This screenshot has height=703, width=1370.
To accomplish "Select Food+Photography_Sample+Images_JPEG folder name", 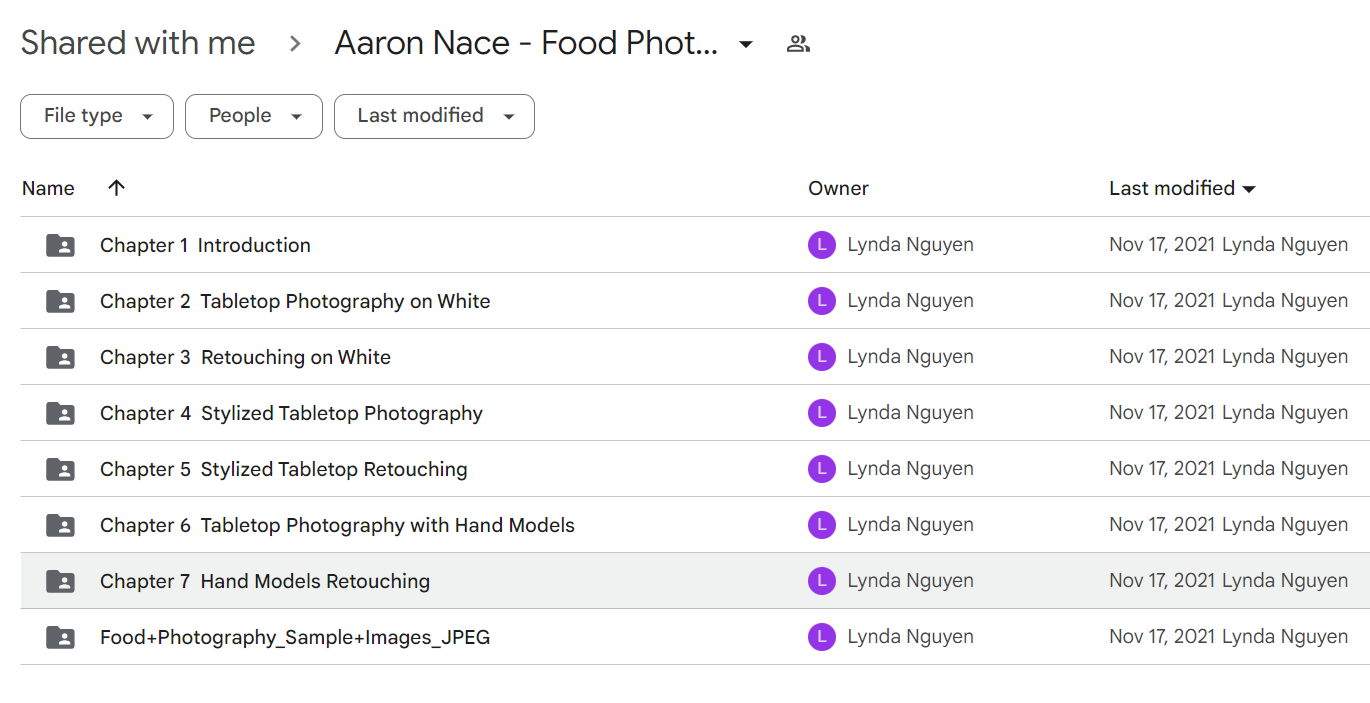I will (295, 637).
